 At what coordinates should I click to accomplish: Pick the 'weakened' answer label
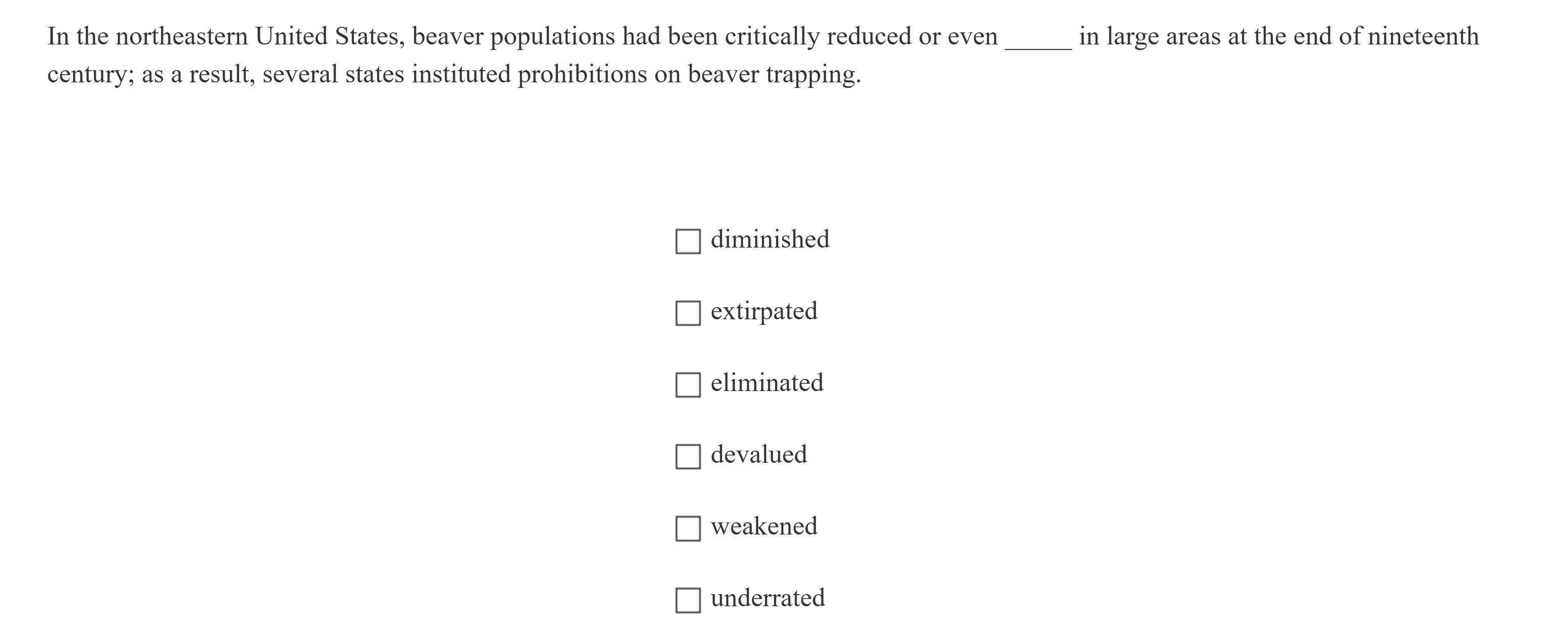(764, 527)
